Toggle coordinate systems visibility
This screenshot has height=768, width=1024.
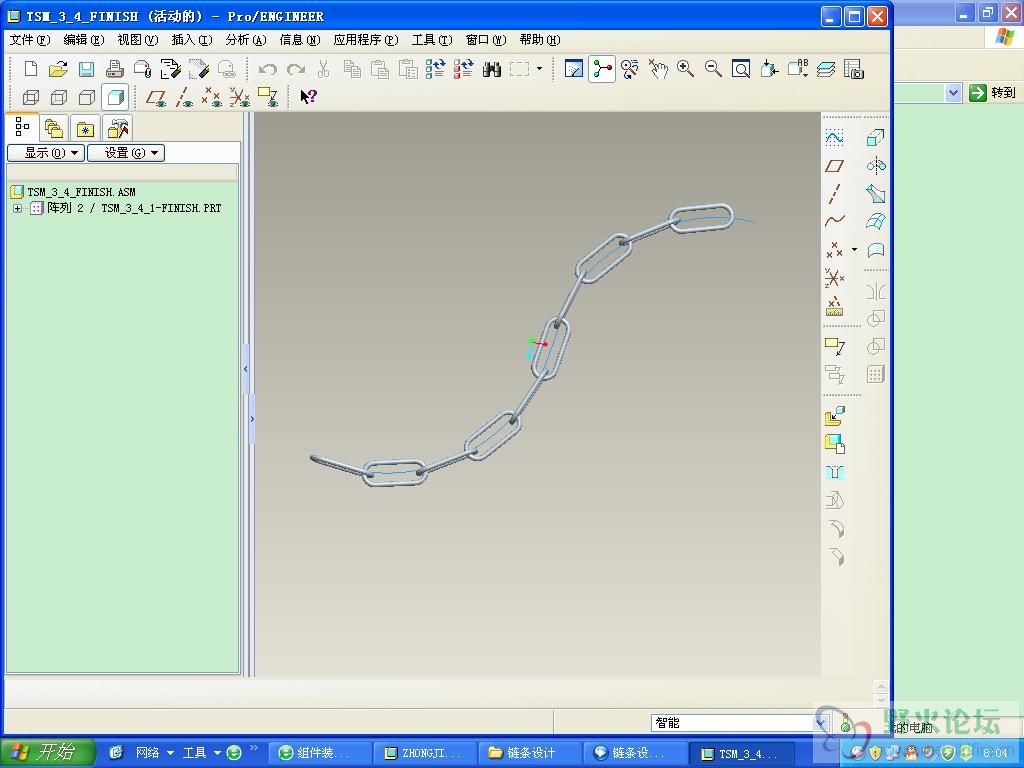tap(240, 97)
